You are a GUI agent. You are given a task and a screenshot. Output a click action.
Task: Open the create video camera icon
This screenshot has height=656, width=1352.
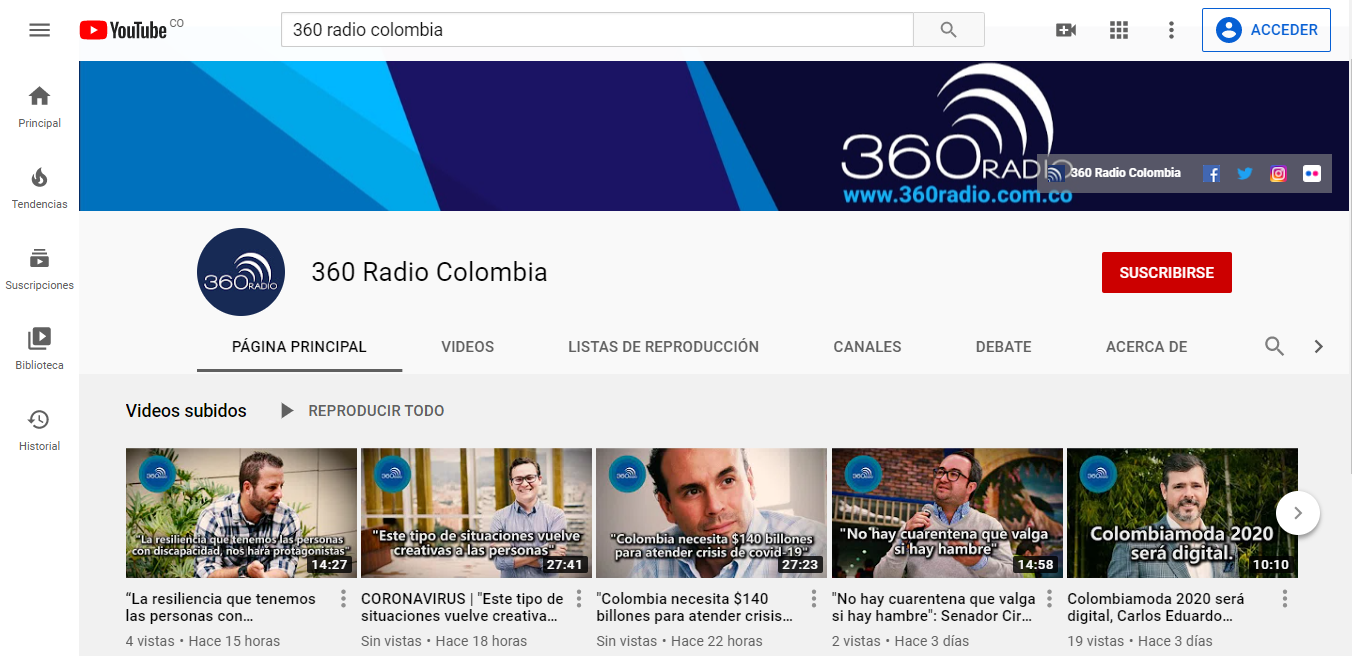click(1066, 30)
